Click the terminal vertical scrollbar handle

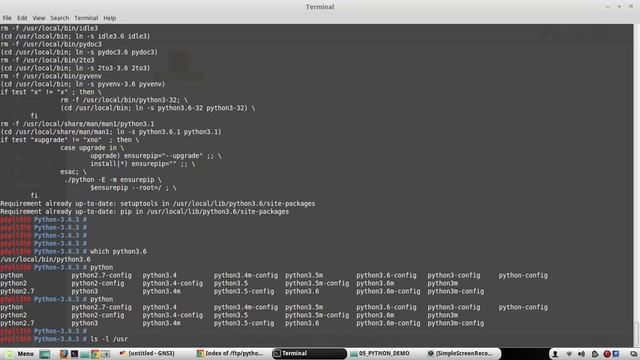[x=636, y=334]
